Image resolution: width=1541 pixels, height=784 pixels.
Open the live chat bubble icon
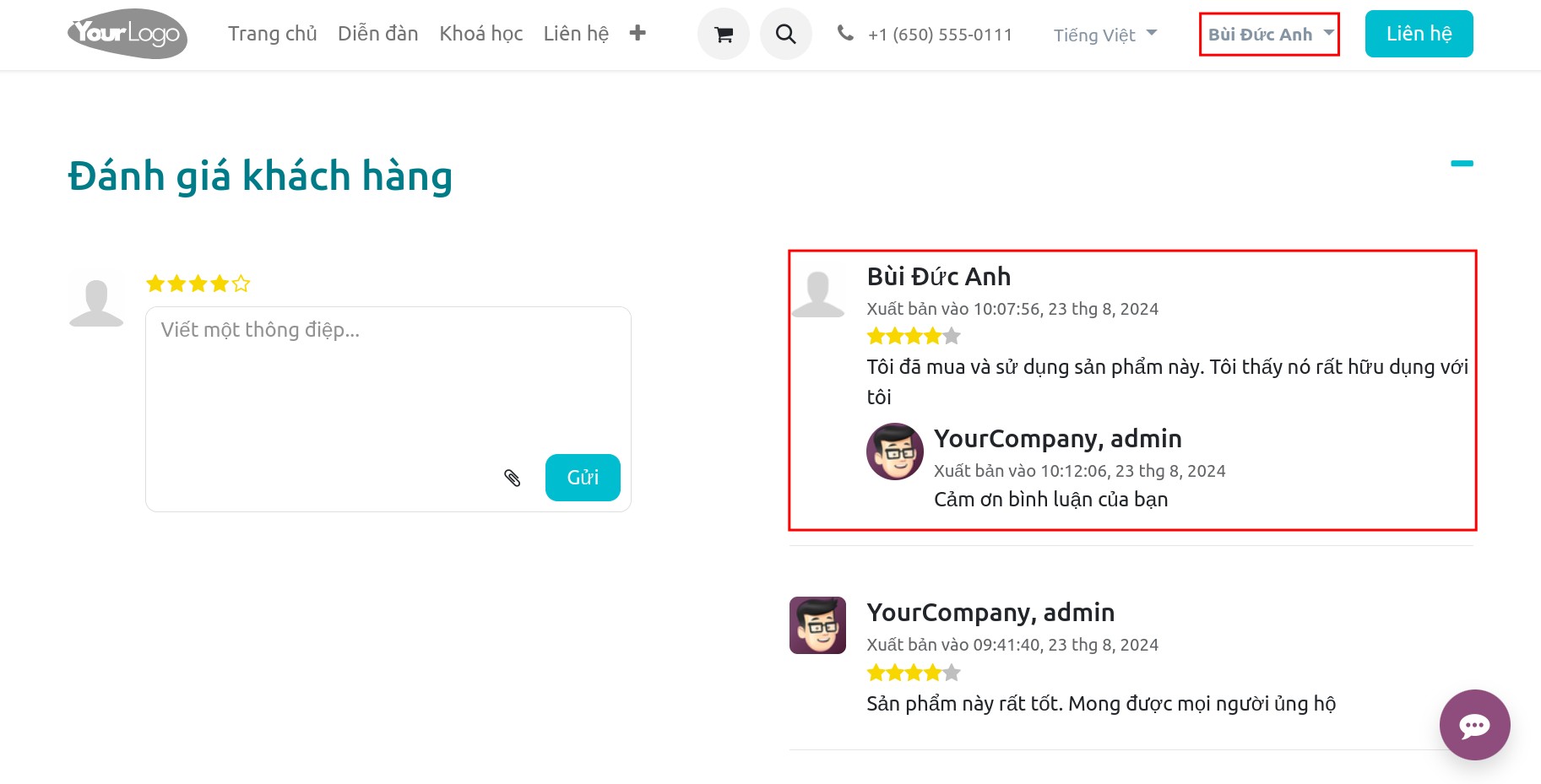pyautogui.click(x=1475, y=725)
